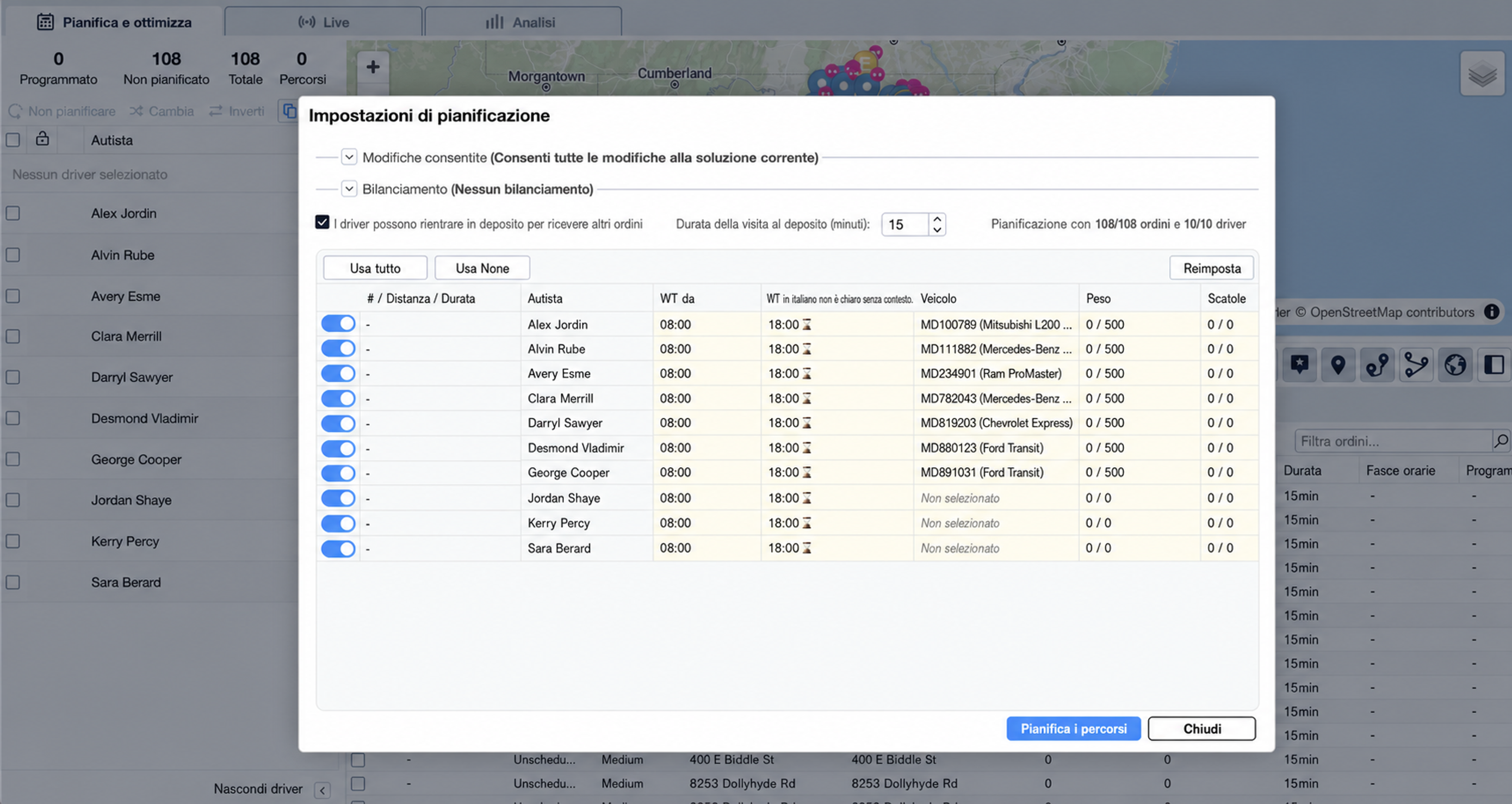The height and width of the screenshot is (804, 1512).
Task: Check the order row for 400 E Biddle St
Action: pyautogui.click(x=358, y=759)
